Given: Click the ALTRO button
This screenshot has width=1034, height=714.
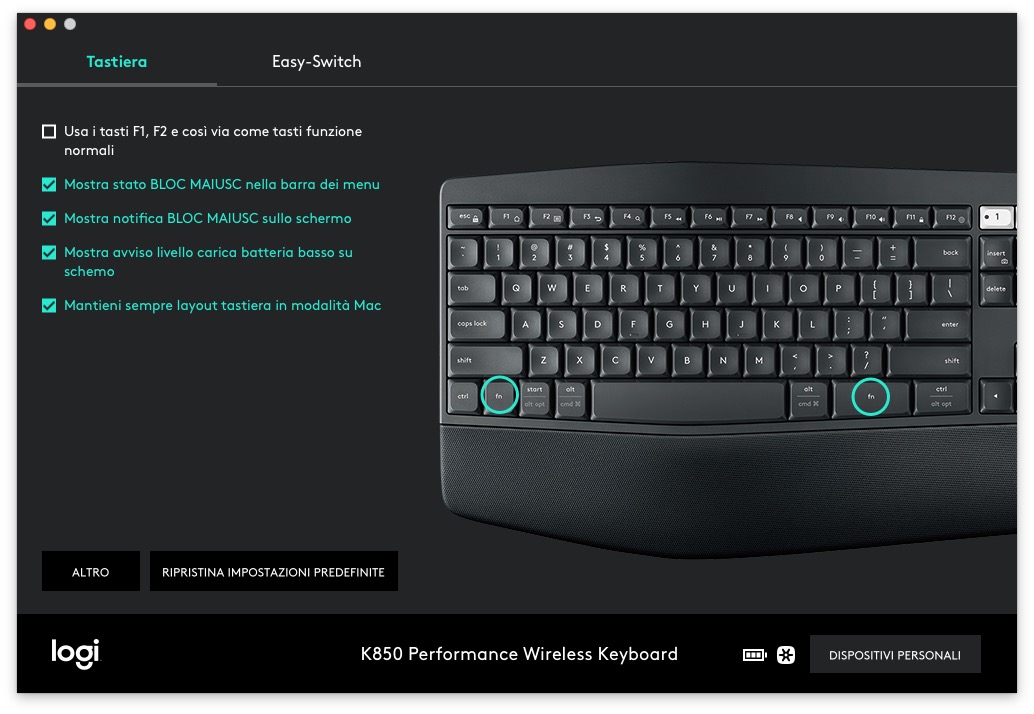Looking at the screenshot, I should (91, 571).
